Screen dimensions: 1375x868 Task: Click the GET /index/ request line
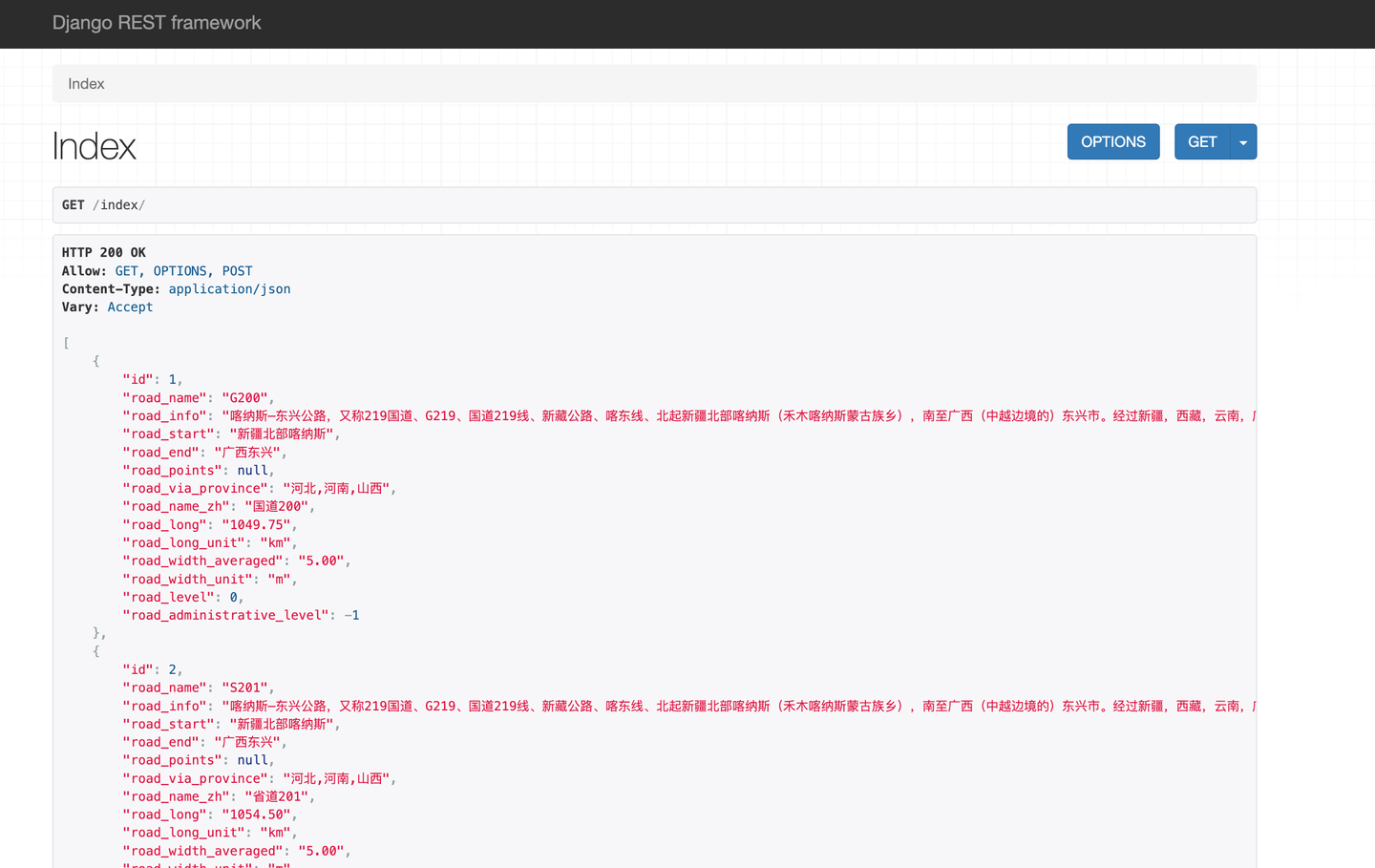point(103,204)
